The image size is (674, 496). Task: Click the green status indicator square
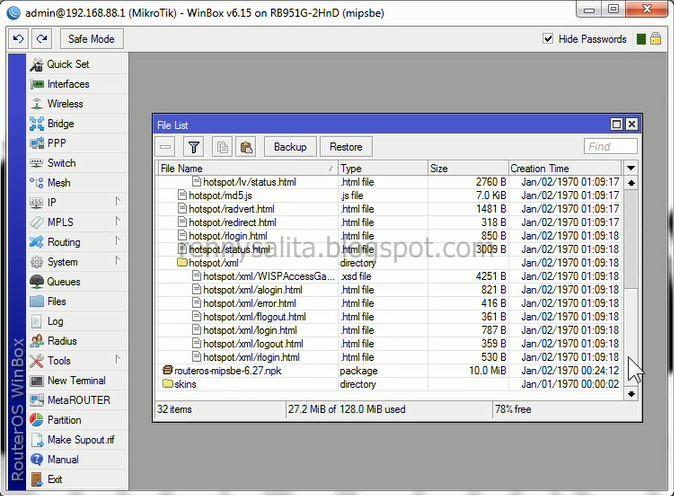[x=641, y=39]
